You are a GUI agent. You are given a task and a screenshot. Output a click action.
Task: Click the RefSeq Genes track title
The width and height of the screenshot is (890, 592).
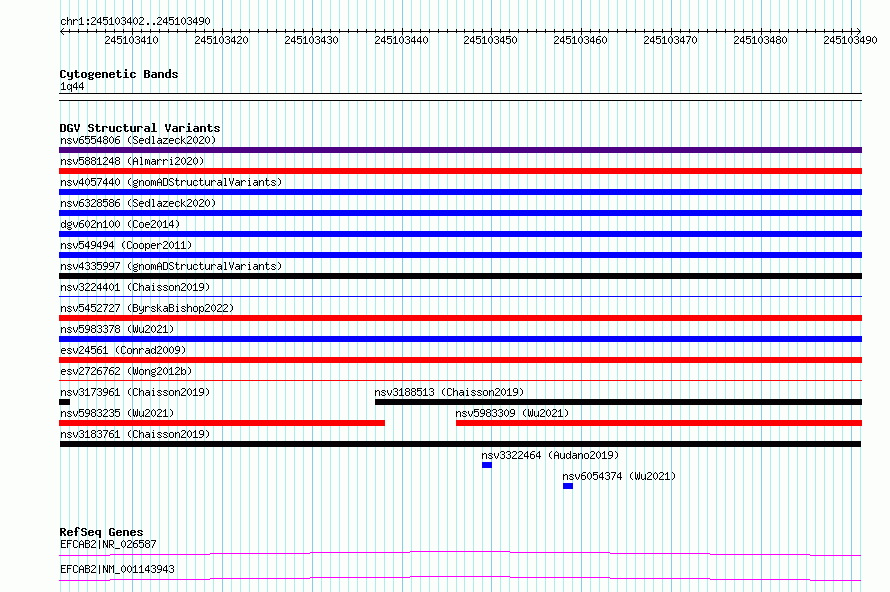pos(101,532)
